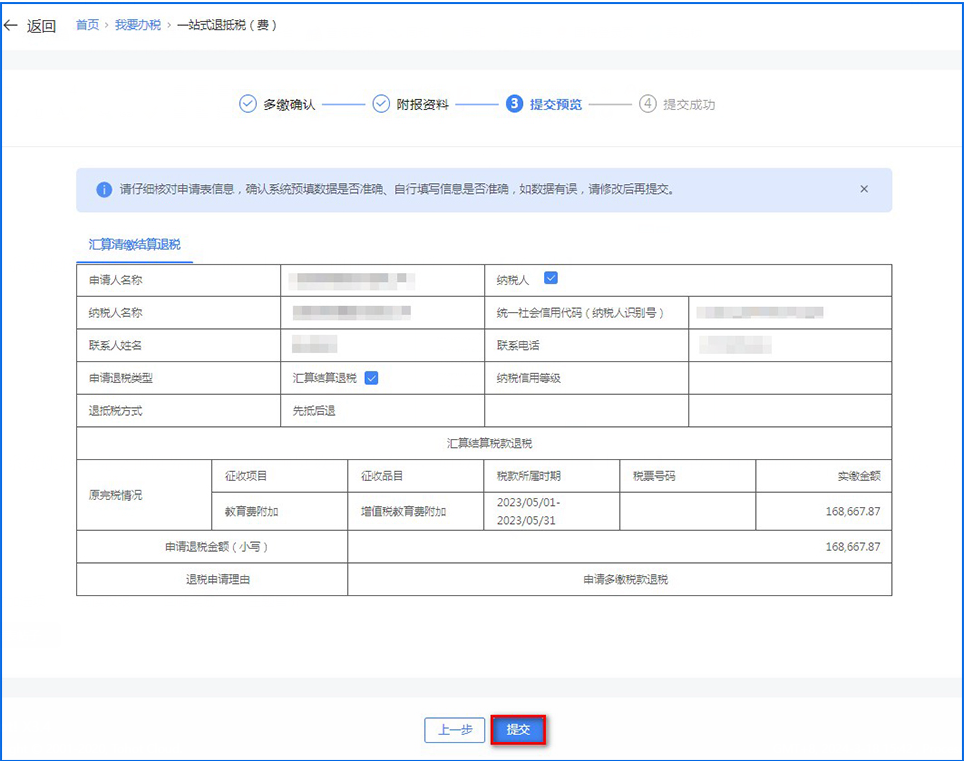Click the 退抵税方式 value 先抵后退 cell

point(314,411)
